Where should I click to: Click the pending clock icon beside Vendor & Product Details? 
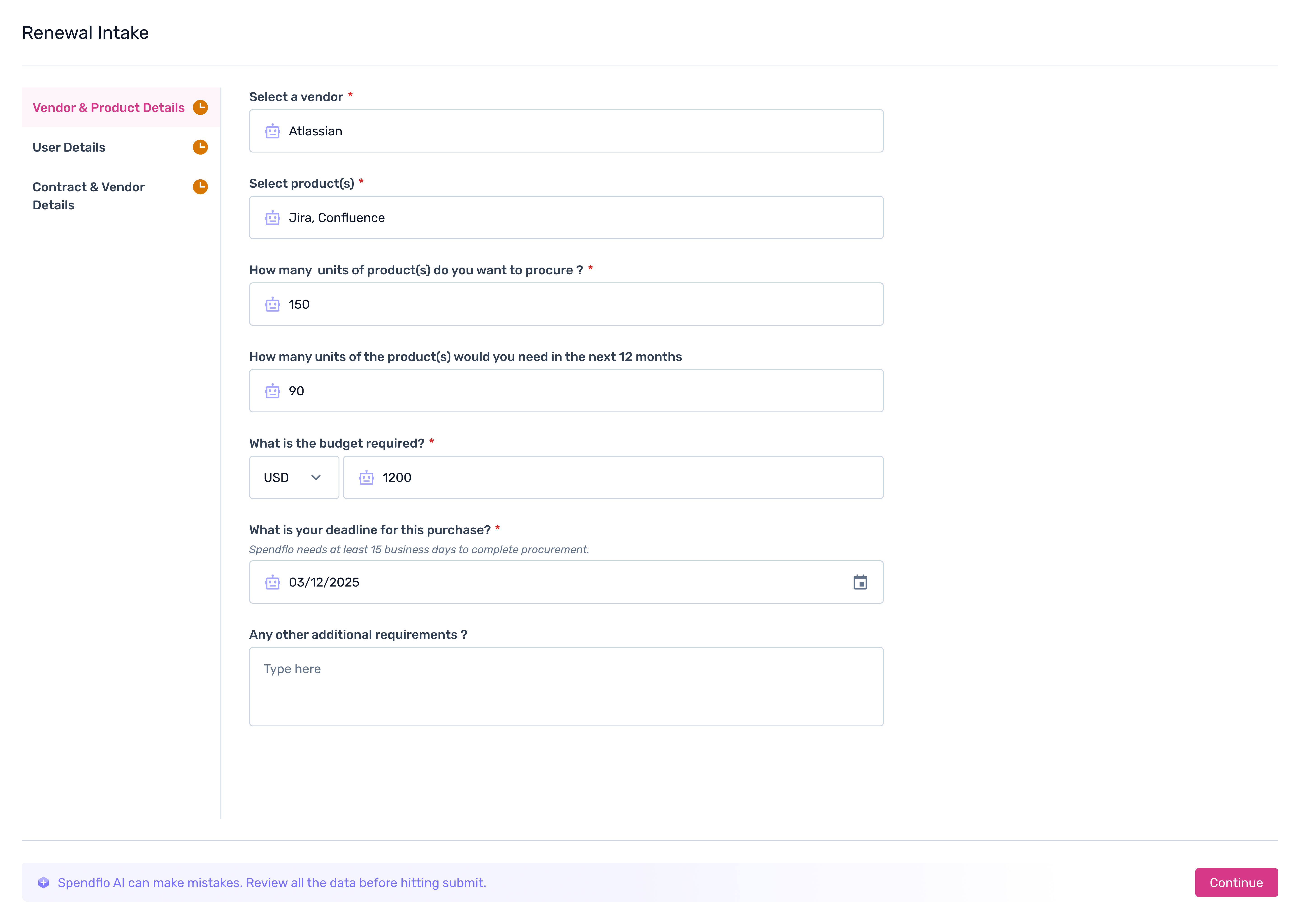(200, 107)
